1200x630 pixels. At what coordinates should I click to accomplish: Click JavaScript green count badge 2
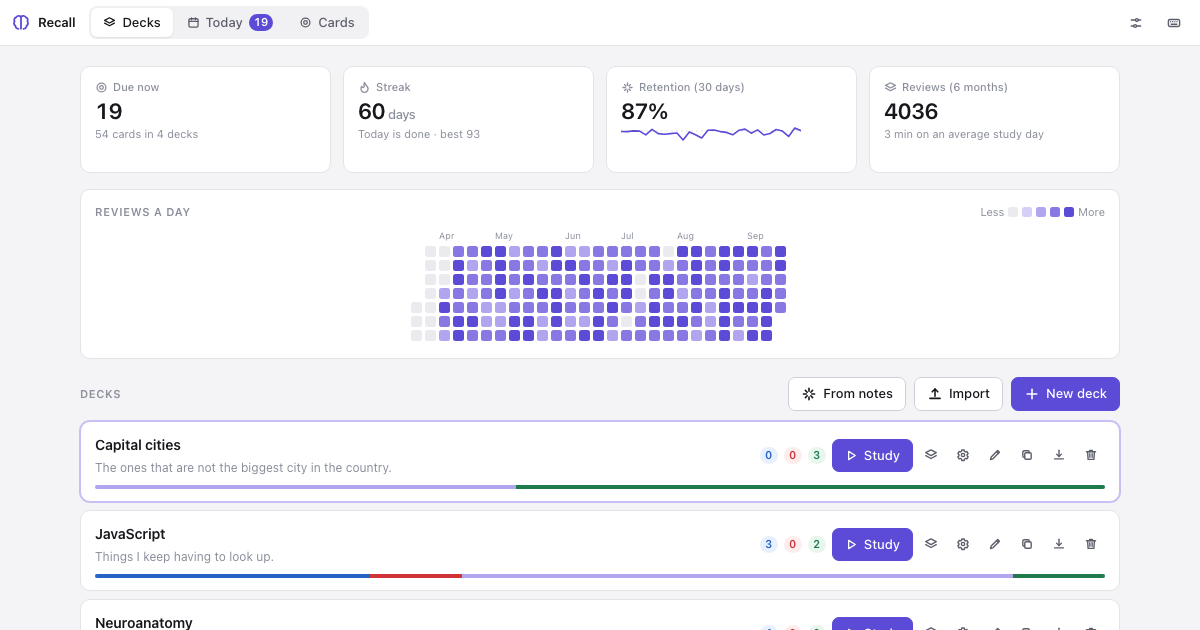(x=817, y=544)
